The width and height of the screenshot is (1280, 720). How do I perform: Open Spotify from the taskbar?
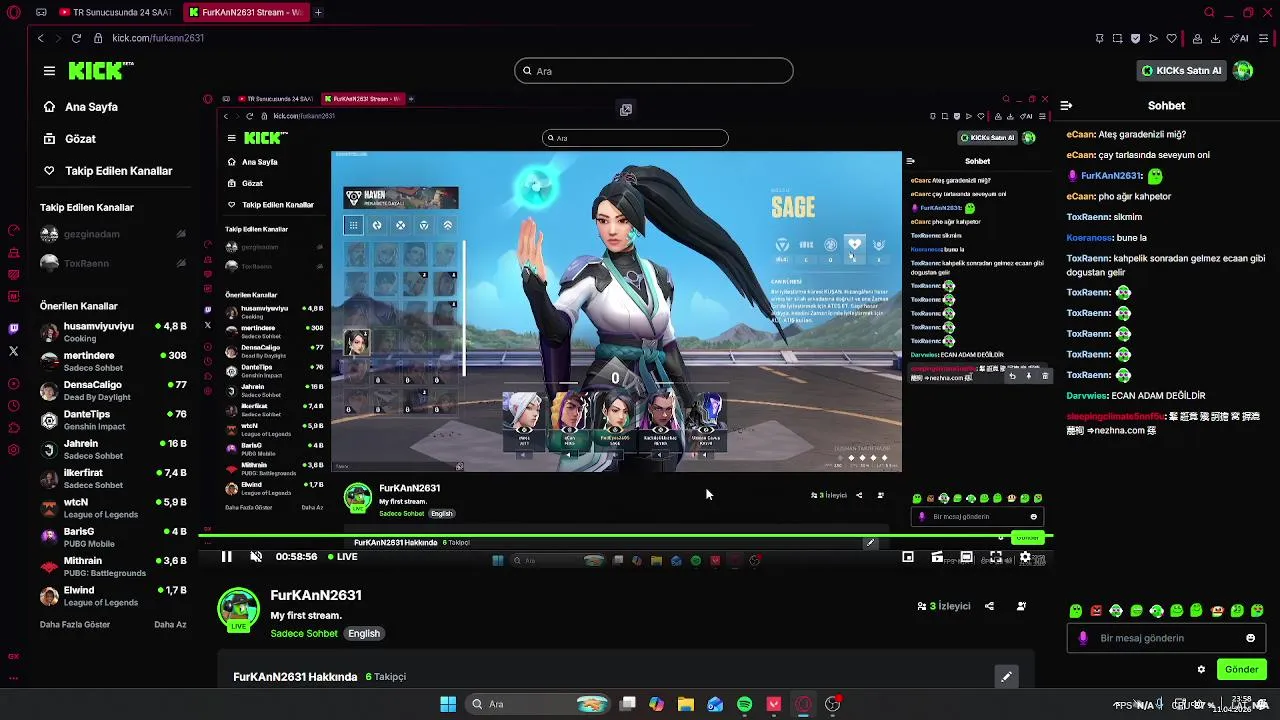tap(744, 704)
